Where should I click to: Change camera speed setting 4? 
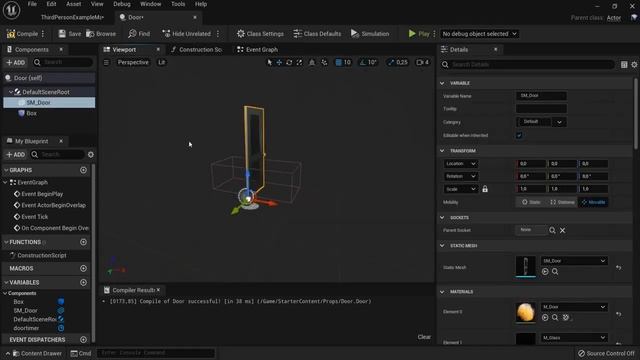coord(422,62)
